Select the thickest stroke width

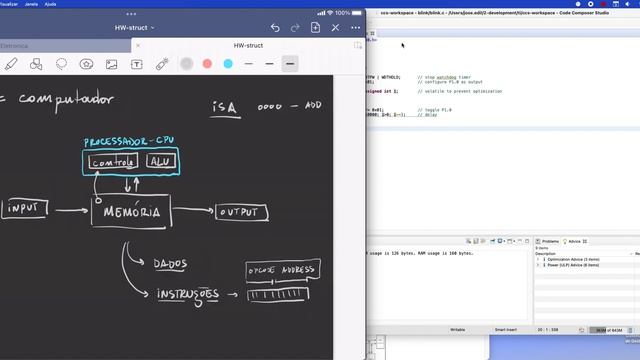[x=290, y=64]
